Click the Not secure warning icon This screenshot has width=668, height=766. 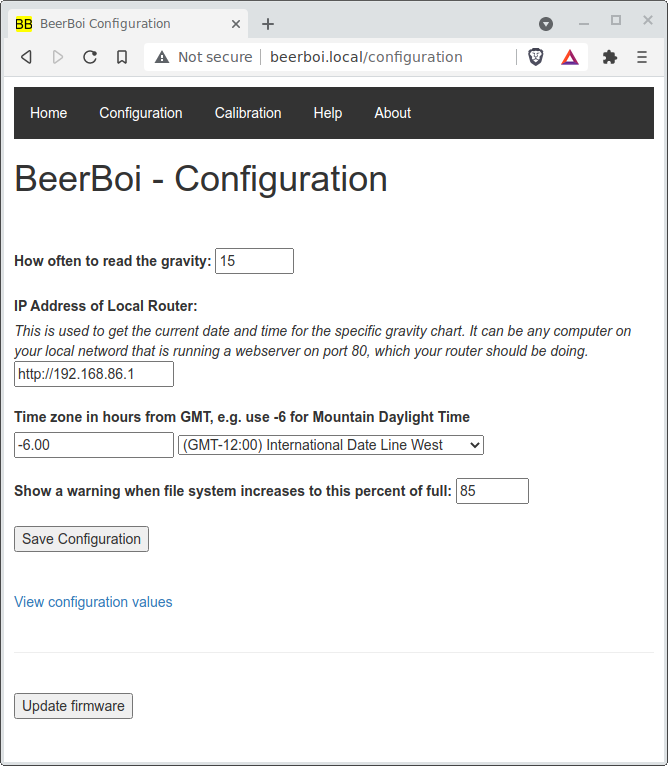pos(162,57)
